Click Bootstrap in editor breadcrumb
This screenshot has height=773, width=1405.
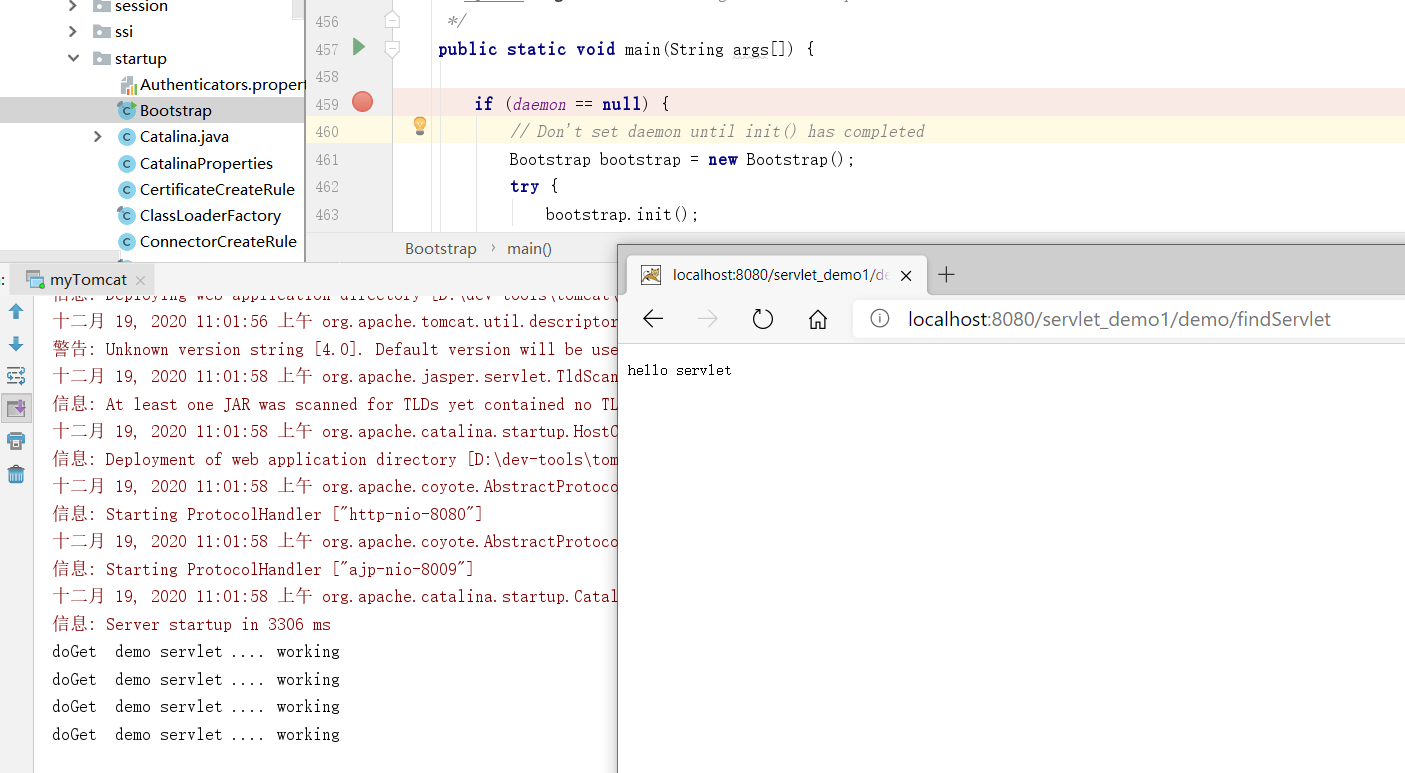click(x=441, y=248)
